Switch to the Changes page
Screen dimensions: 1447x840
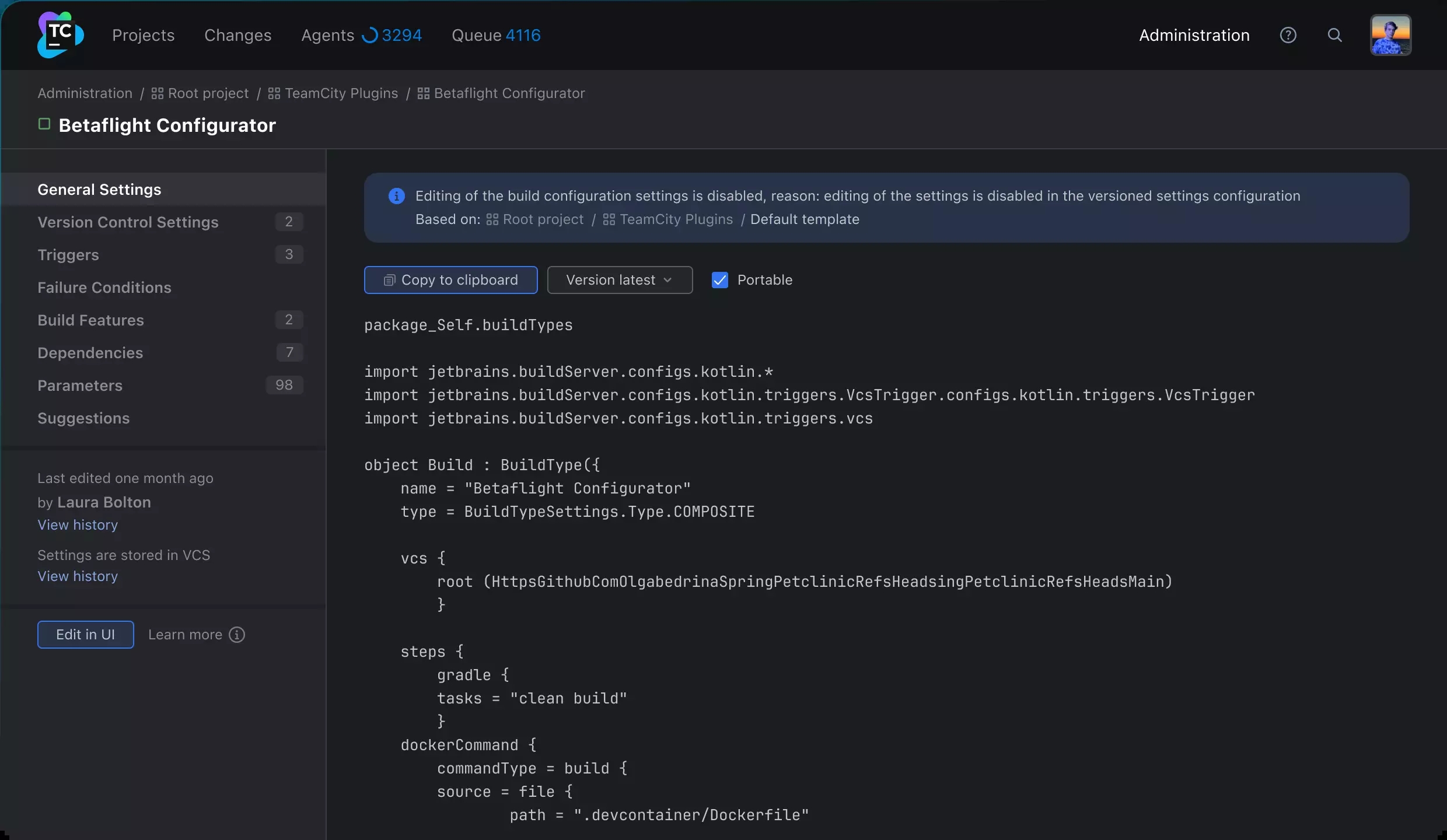tap(238, 36)
